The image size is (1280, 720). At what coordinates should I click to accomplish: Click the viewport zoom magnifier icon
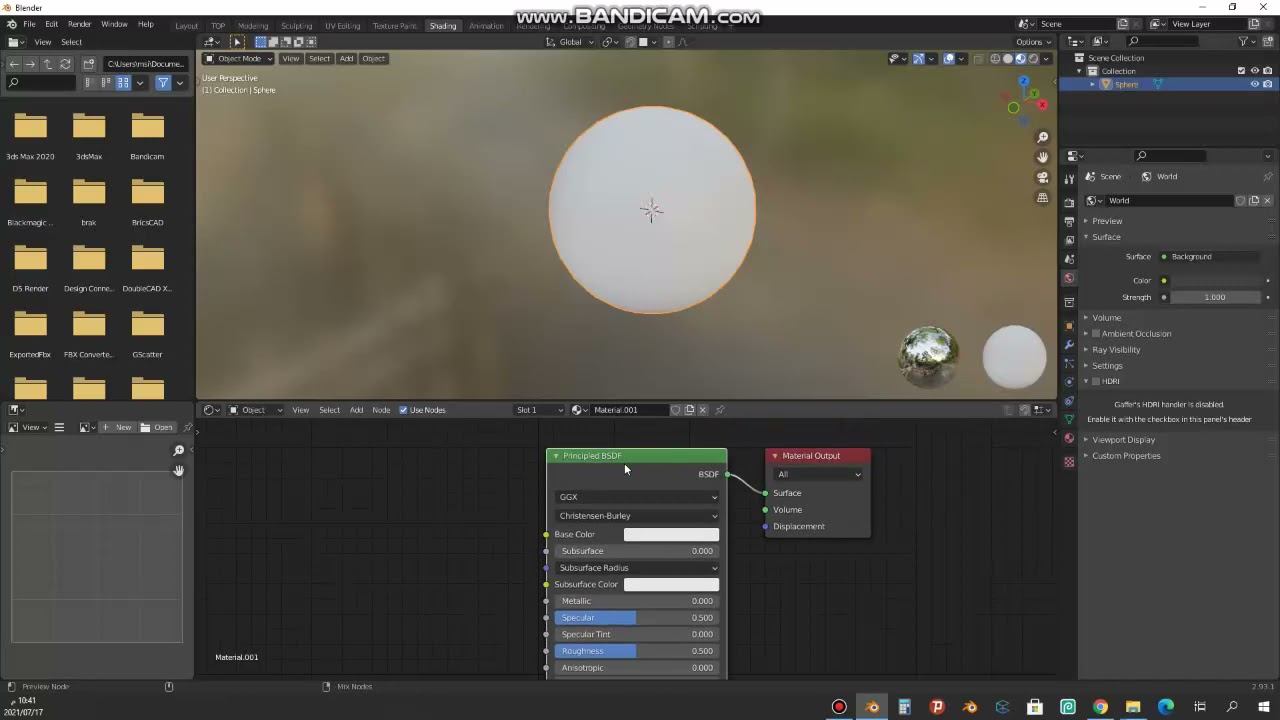point(1042,137)
